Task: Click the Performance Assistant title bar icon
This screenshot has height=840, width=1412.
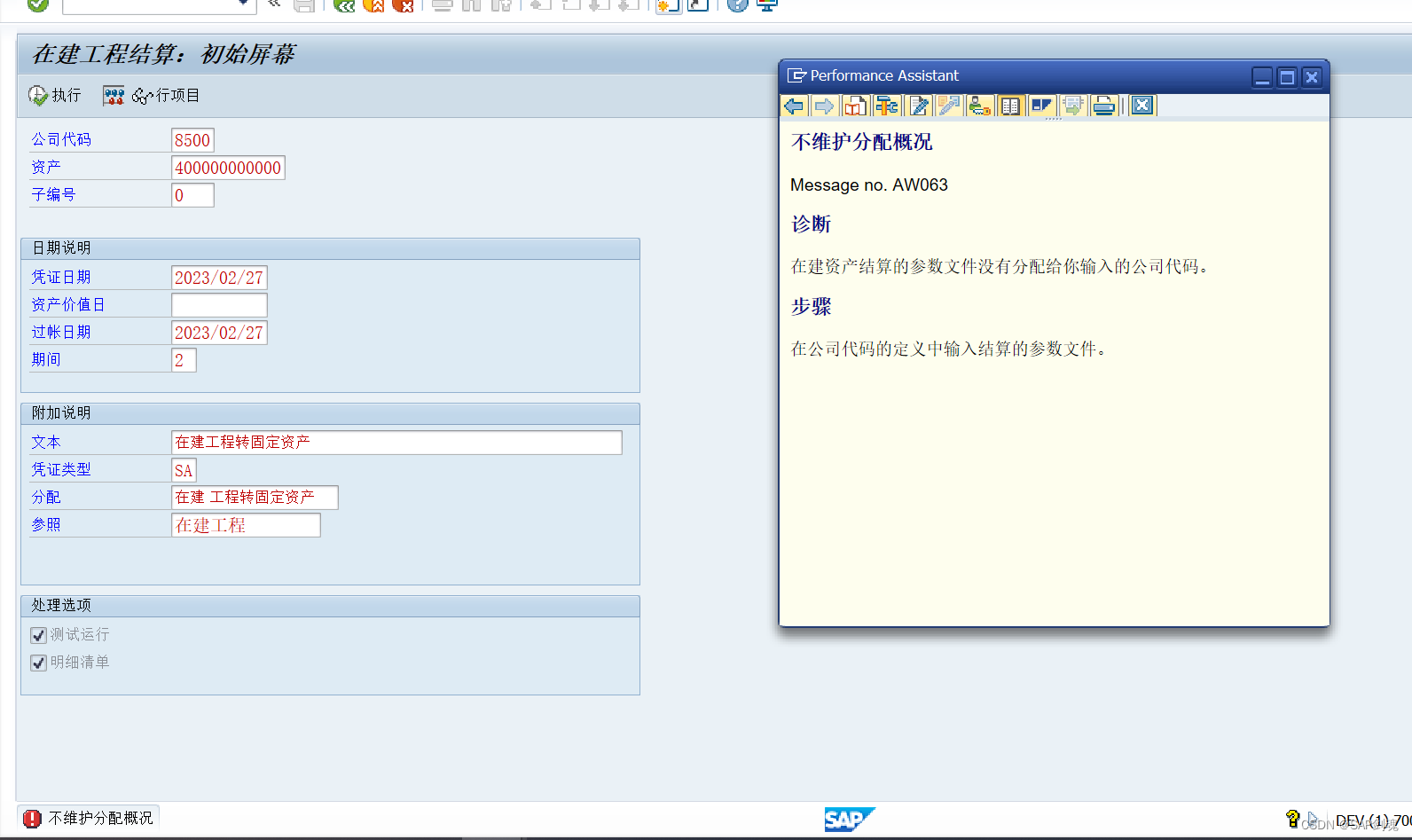Action: click(796, 76)
